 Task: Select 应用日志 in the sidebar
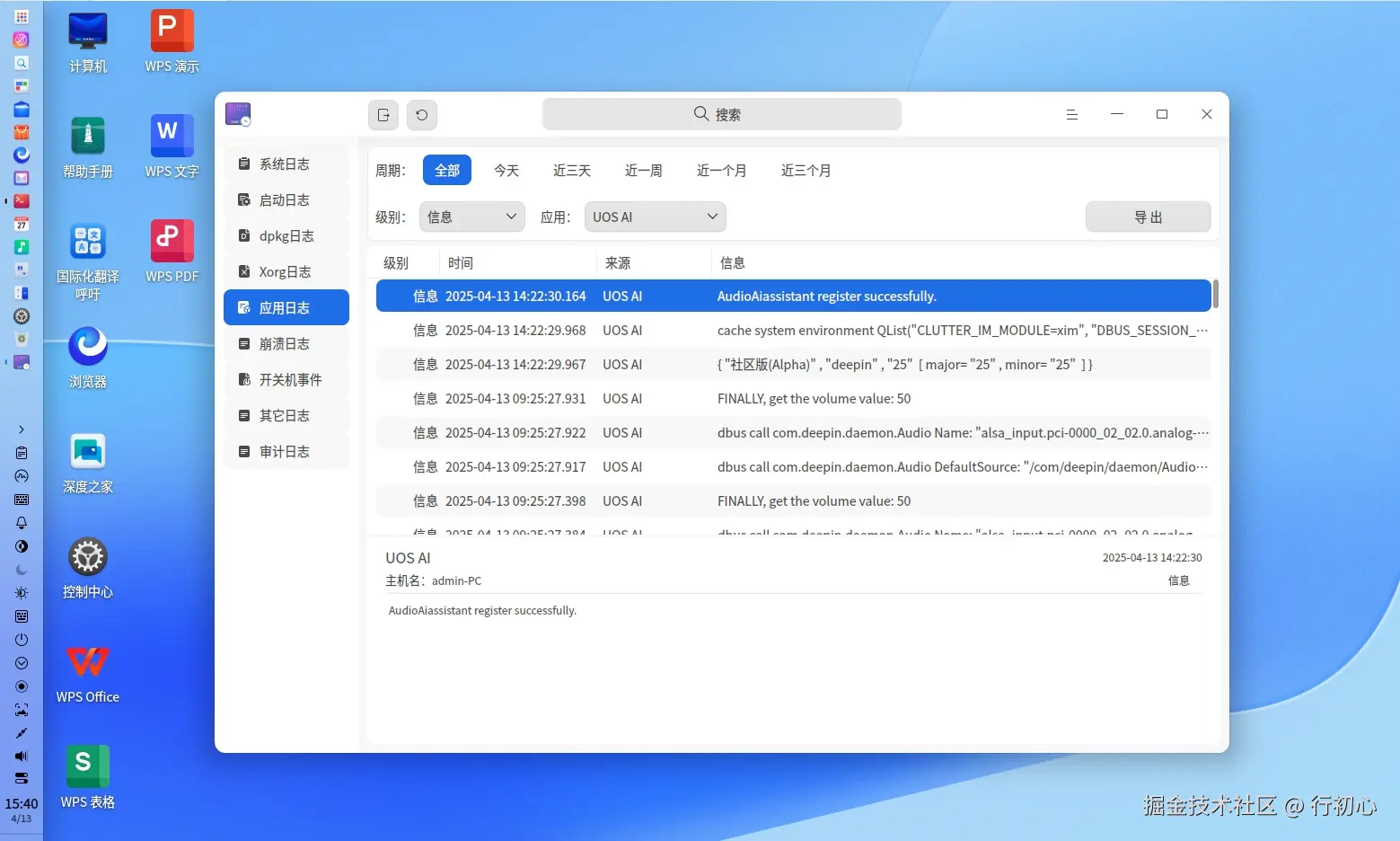(x=286, y=307)
